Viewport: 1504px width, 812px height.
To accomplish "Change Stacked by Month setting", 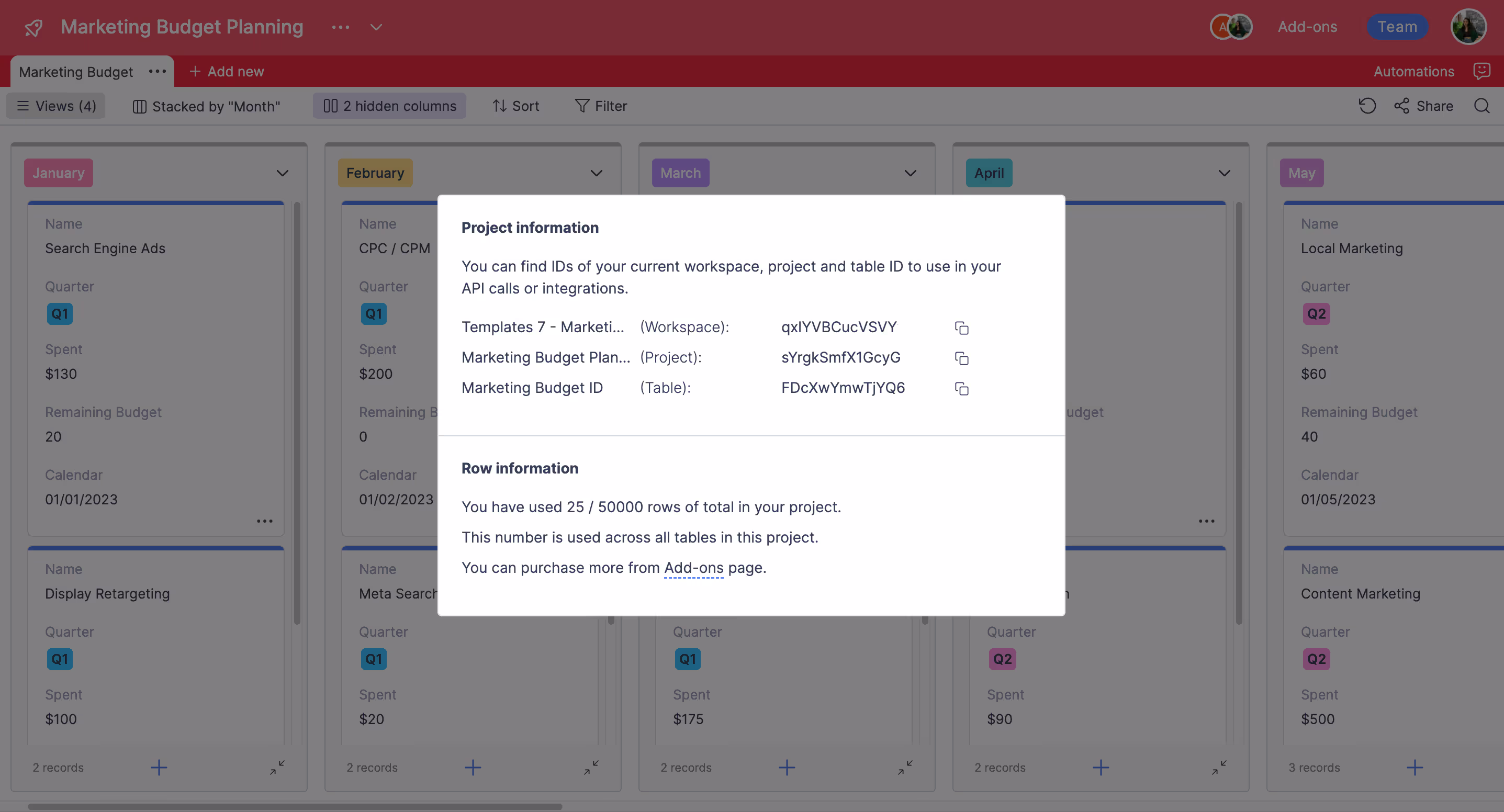I will pyautogui.click(x=207, y=106).
